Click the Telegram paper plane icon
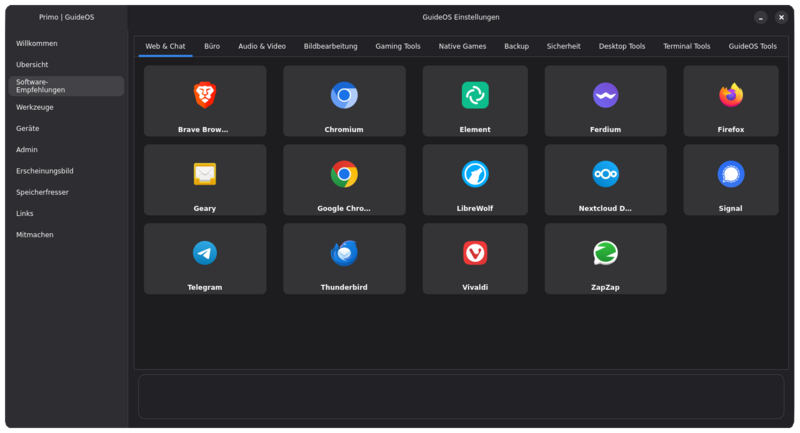This screenshot has height=433, width=800. coord(205,253)
